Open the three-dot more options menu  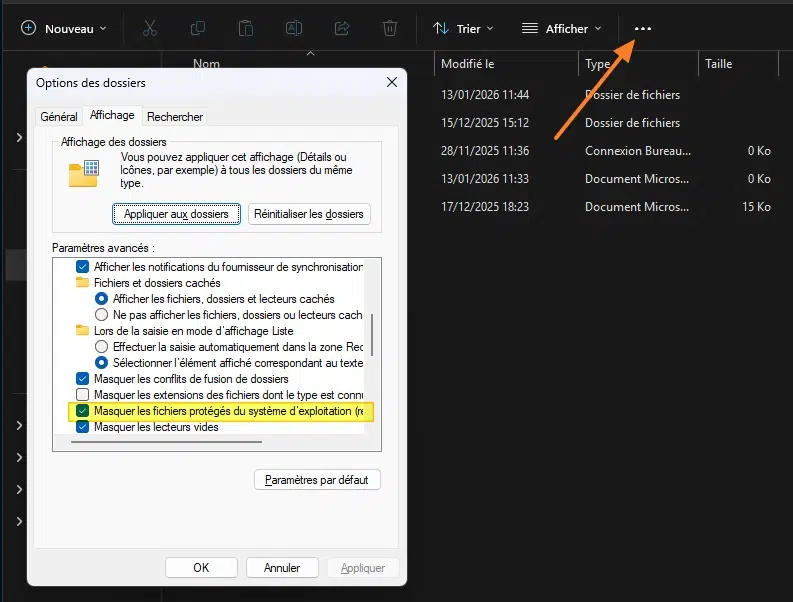[x=643, y=29]
